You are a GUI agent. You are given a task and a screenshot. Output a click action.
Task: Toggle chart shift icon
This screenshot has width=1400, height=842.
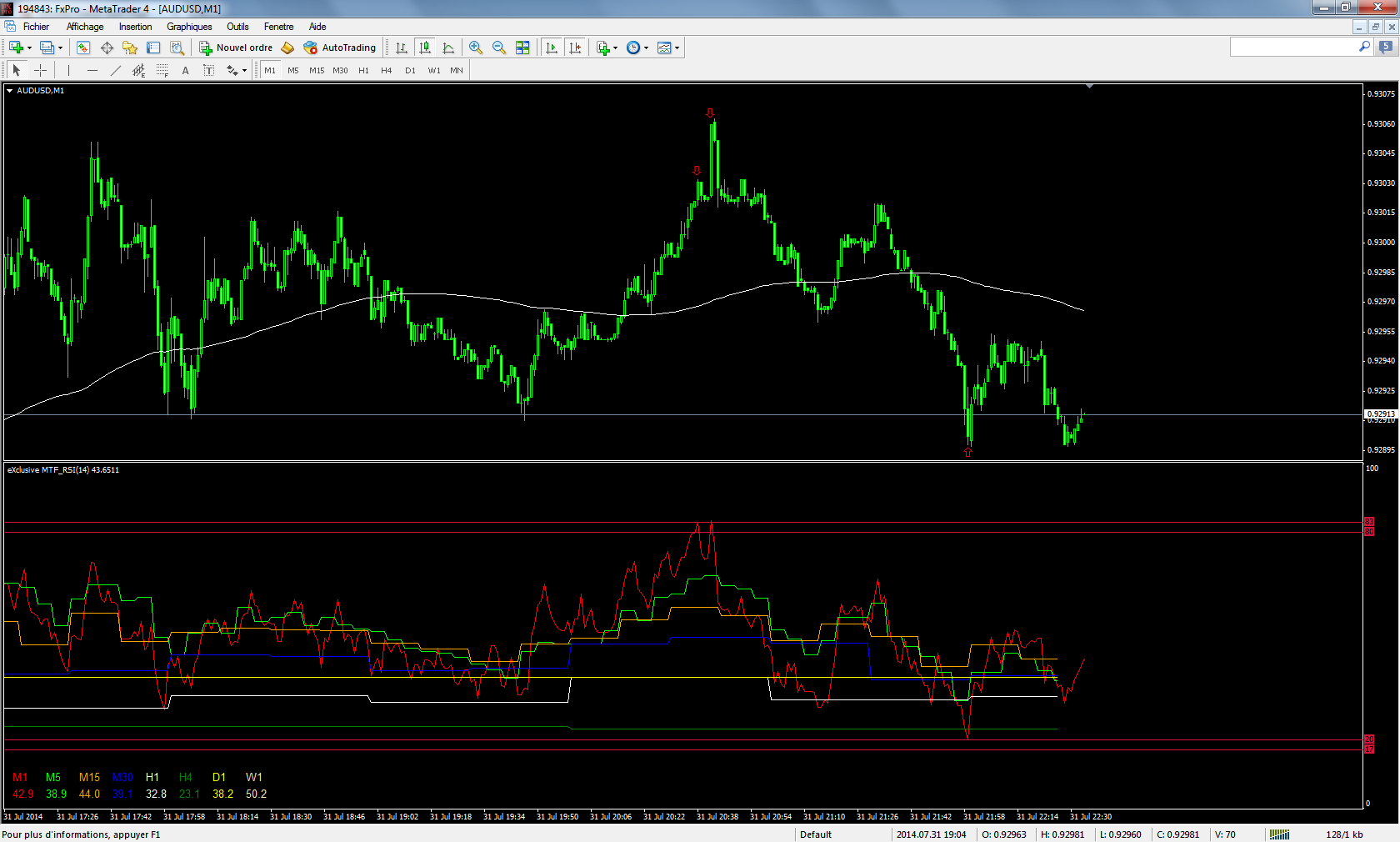[575, 48]
